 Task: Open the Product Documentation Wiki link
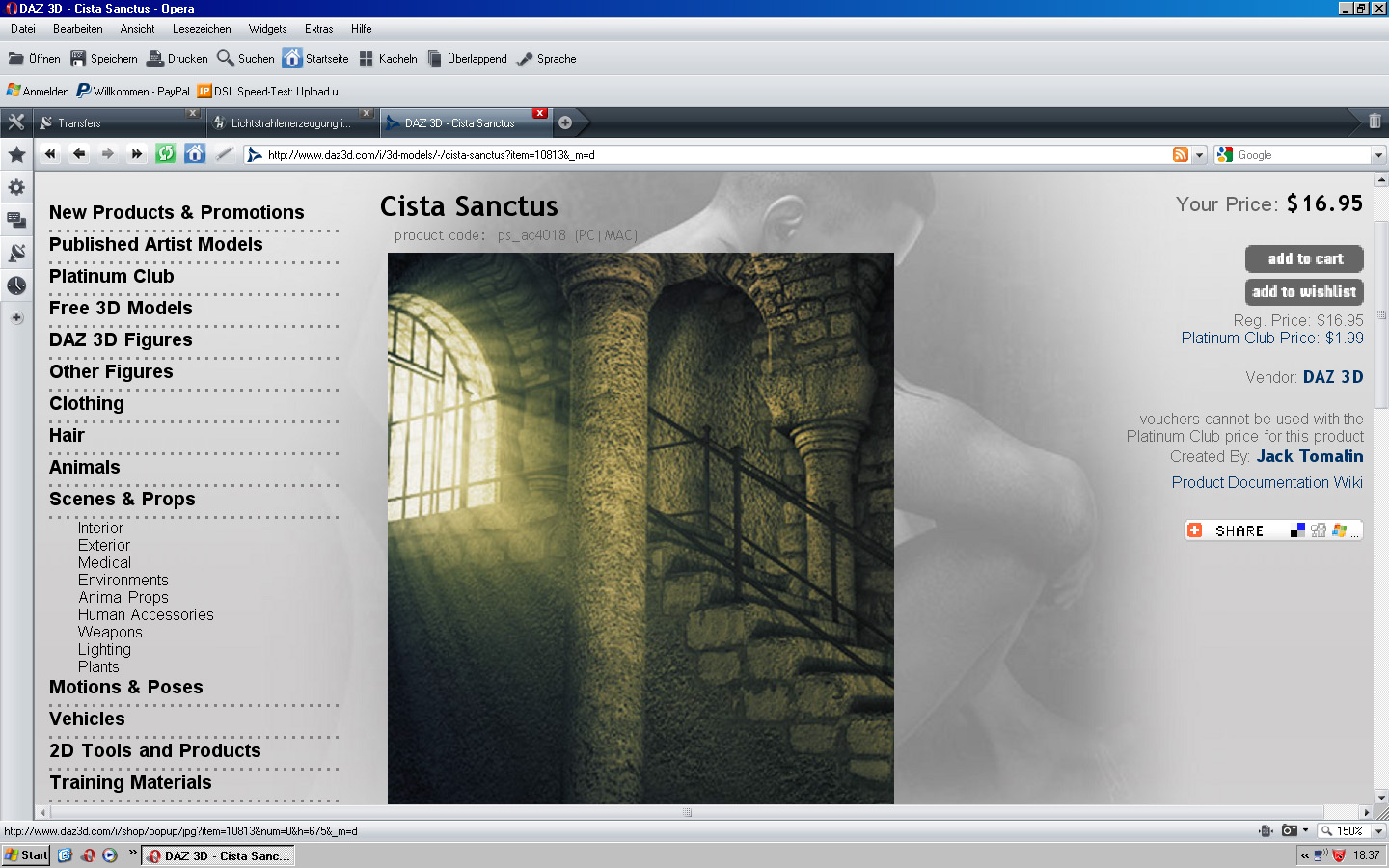pos(1267,482)
